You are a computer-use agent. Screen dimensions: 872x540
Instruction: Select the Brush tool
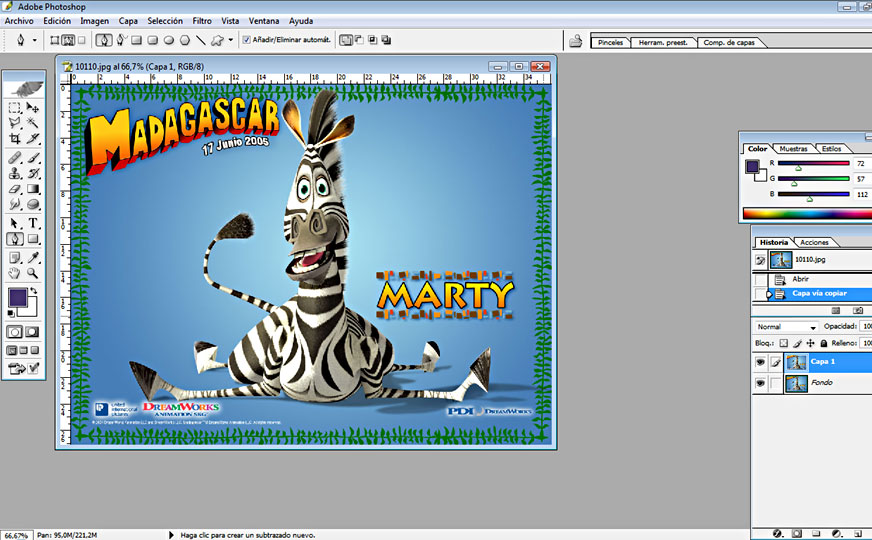[x=33, y=158]
